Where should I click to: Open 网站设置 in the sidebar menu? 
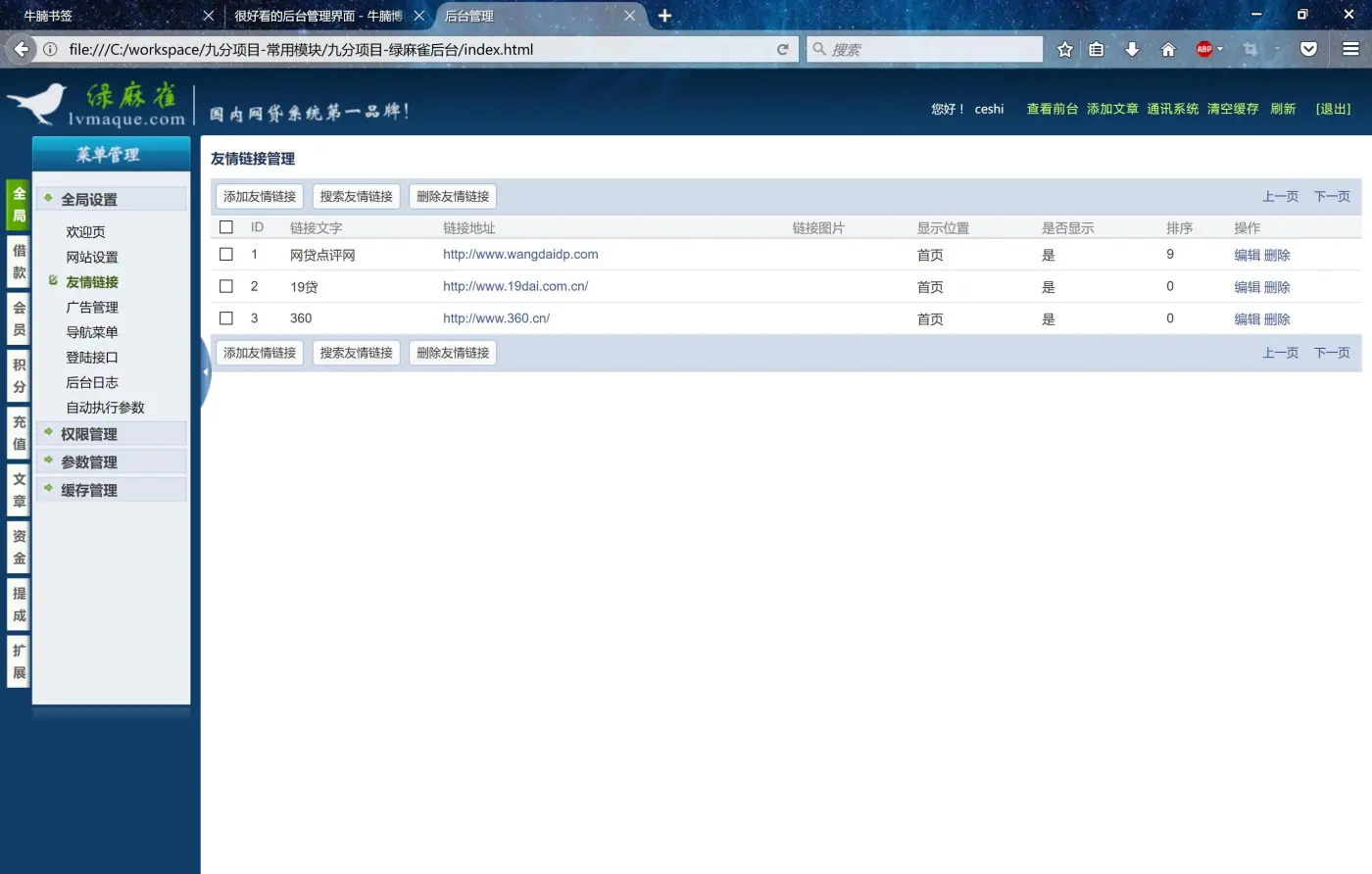[x=92, y=257]
